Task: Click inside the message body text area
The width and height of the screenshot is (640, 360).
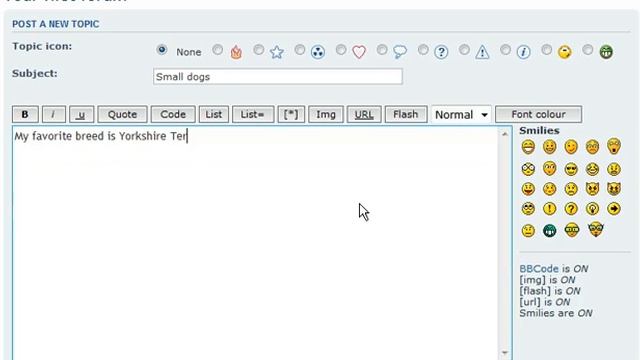Action: click(x=255, y=243)
